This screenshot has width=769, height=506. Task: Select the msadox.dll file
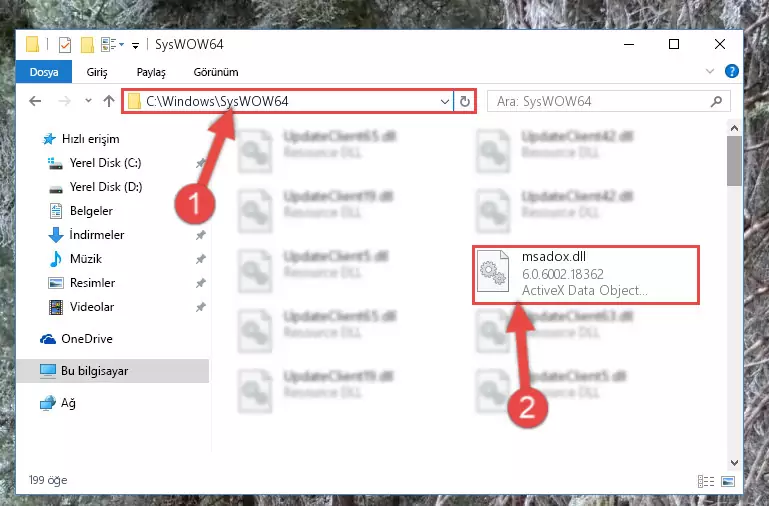pos(586,274)
